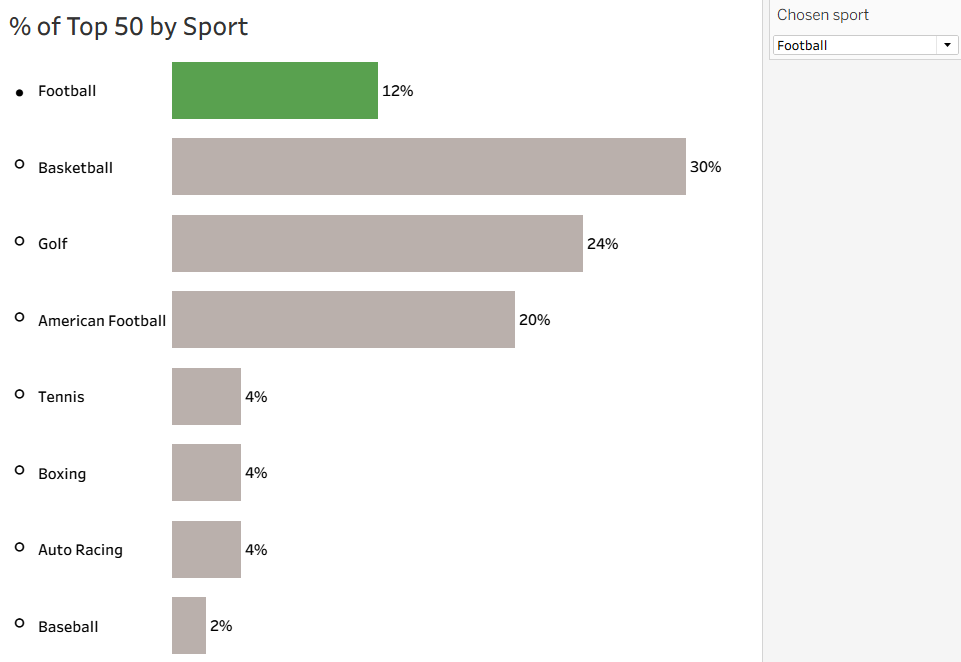The width and height of the screenshot is (961, 662).
Task: Click the Basketball sport label
Action: (x=75, y=168)
